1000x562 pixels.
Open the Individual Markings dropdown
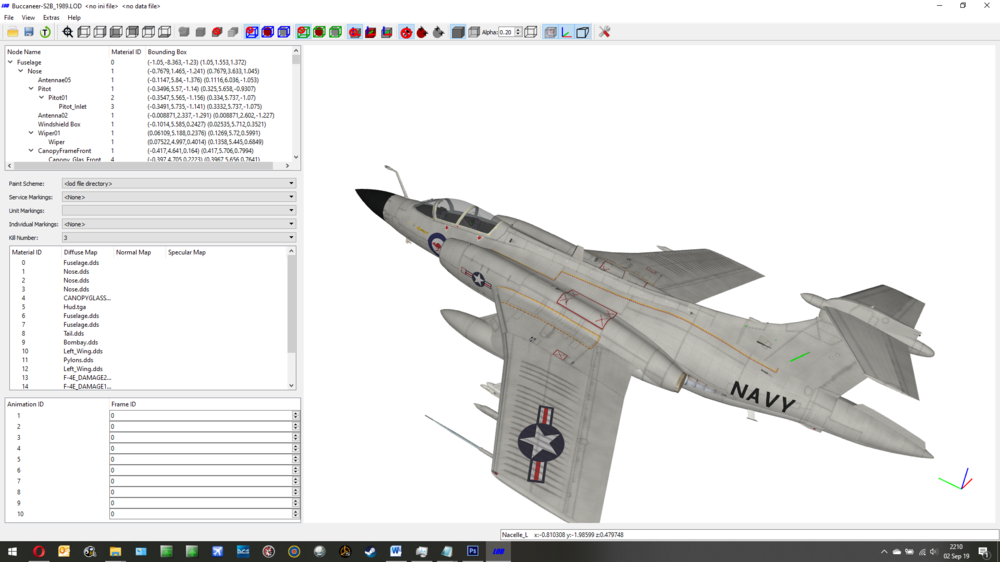click(179, 224)
